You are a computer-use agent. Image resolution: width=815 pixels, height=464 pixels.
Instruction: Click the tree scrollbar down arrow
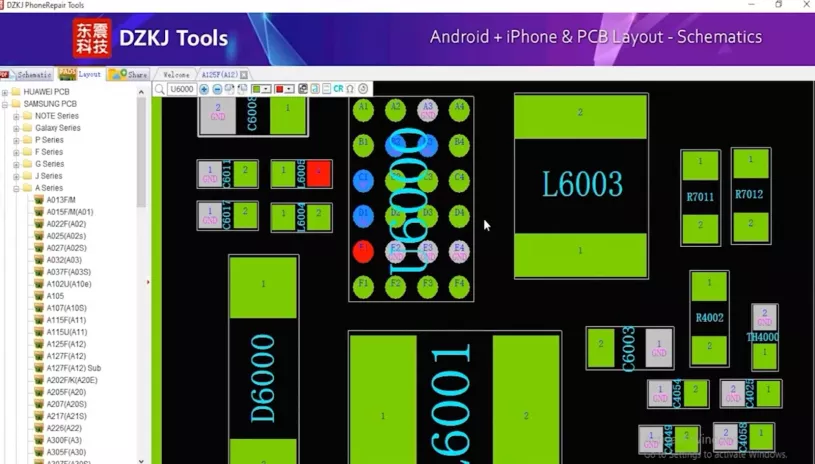point(141,460)
